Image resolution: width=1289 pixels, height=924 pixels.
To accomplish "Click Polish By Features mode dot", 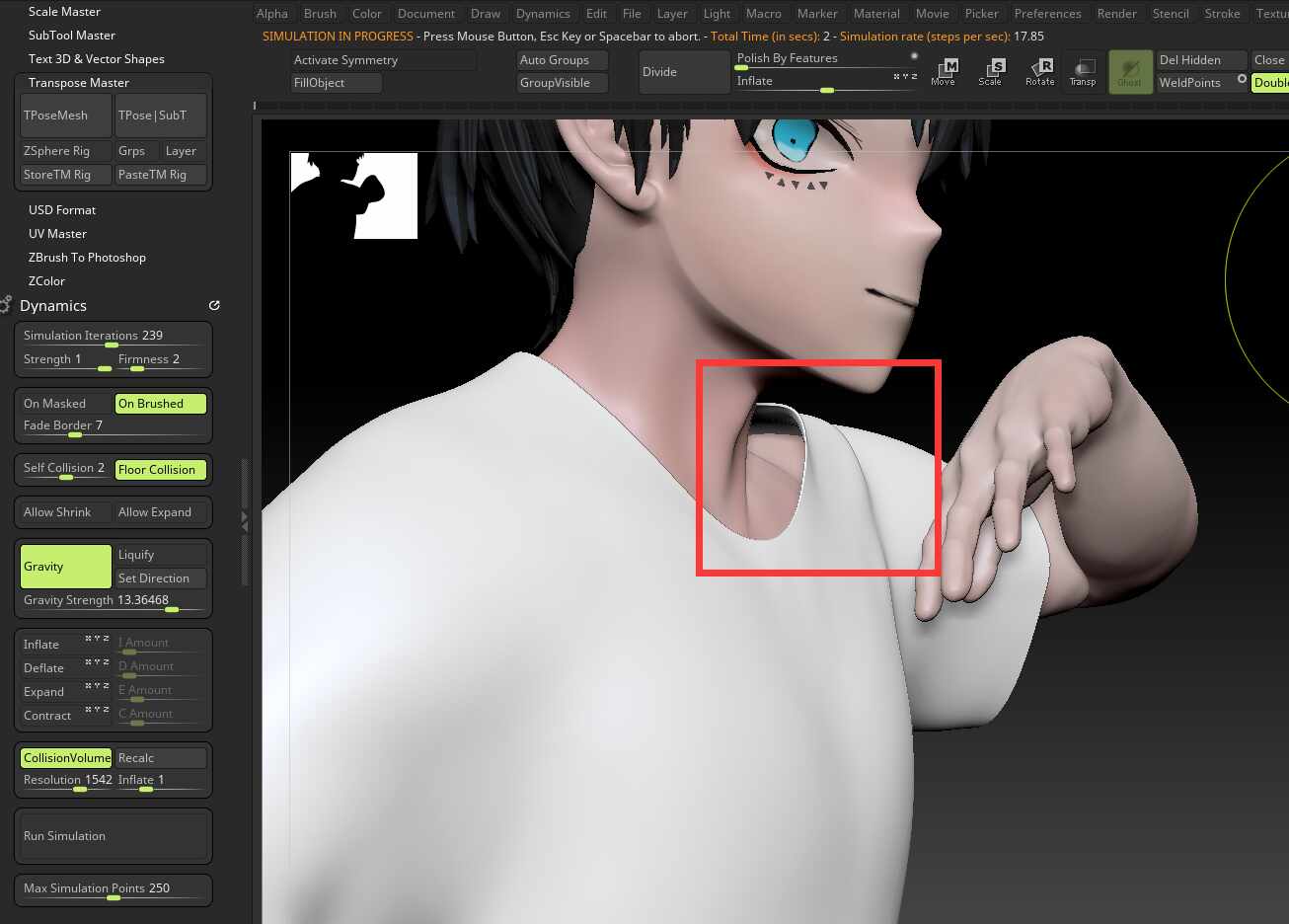I will (x=914, y=56).
